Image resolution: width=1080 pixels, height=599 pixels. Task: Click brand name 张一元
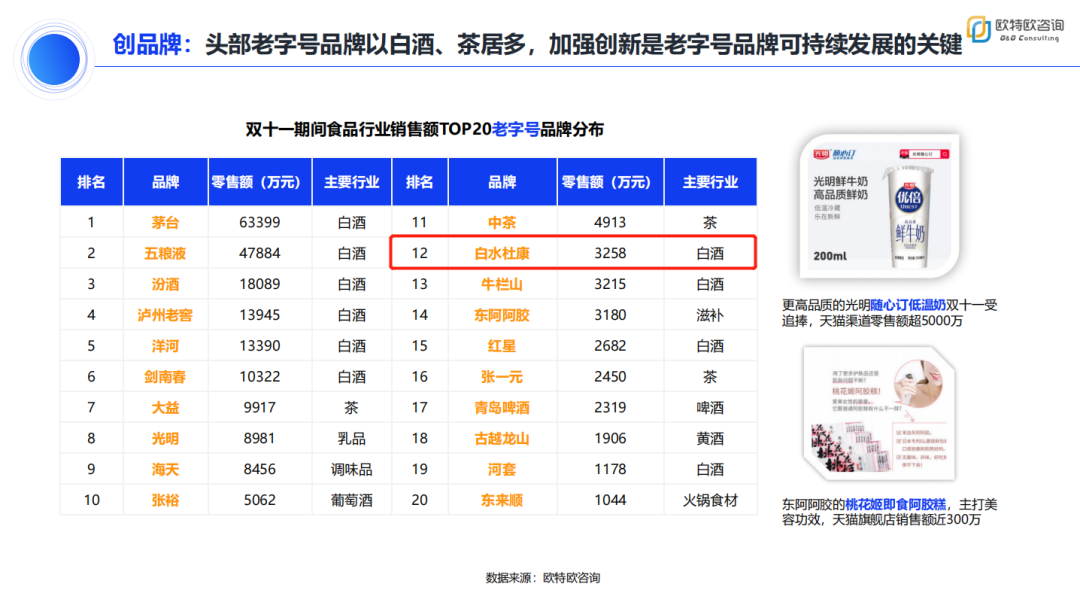point(502,377)
